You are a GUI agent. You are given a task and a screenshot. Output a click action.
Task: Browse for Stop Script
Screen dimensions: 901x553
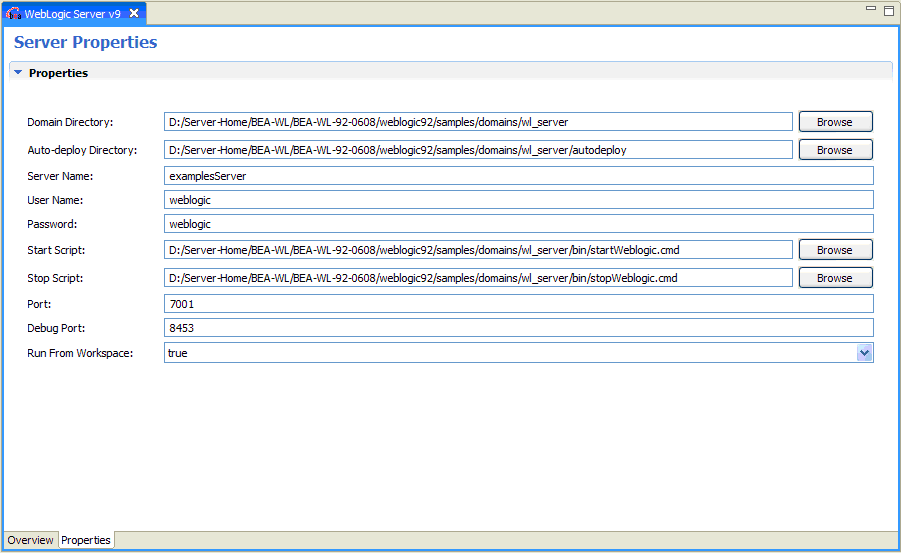coord(835,278)
